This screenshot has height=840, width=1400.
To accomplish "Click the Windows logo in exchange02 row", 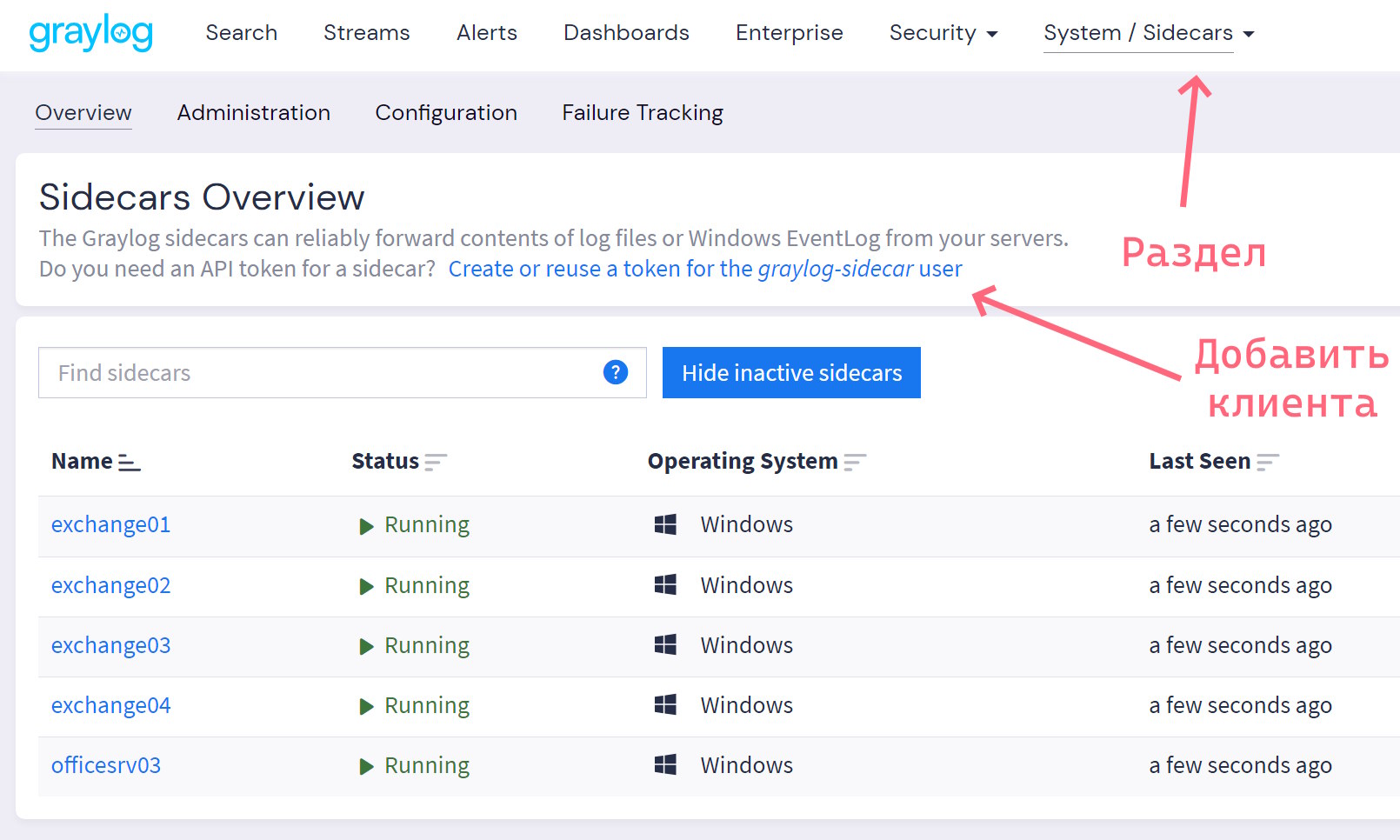I will pos(665,584).
